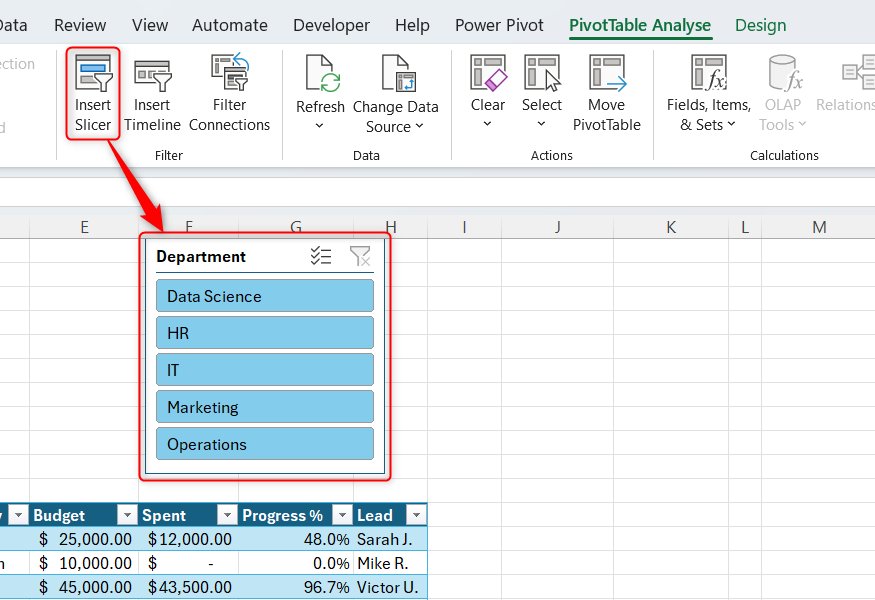The height and width of the screenshot is (600, 875).
Task: Click the Victor U. lead cell
Action: (x=391, y=587)
